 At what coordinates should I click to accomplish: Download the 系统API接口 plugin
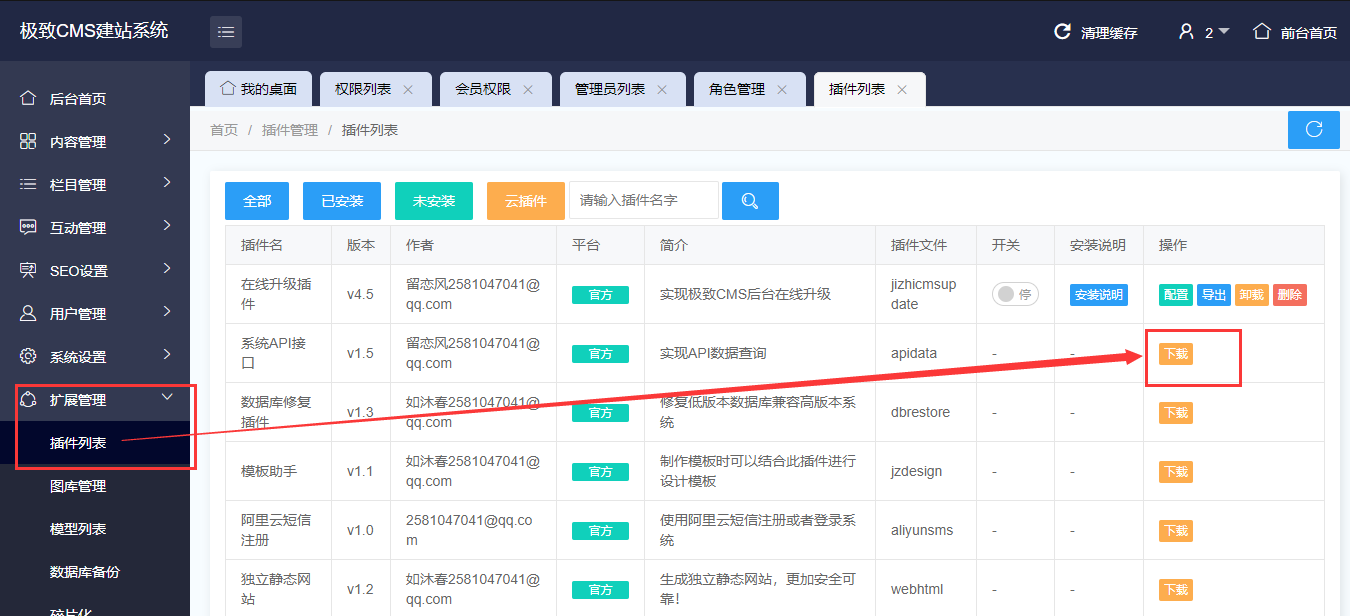[1175, 353]
